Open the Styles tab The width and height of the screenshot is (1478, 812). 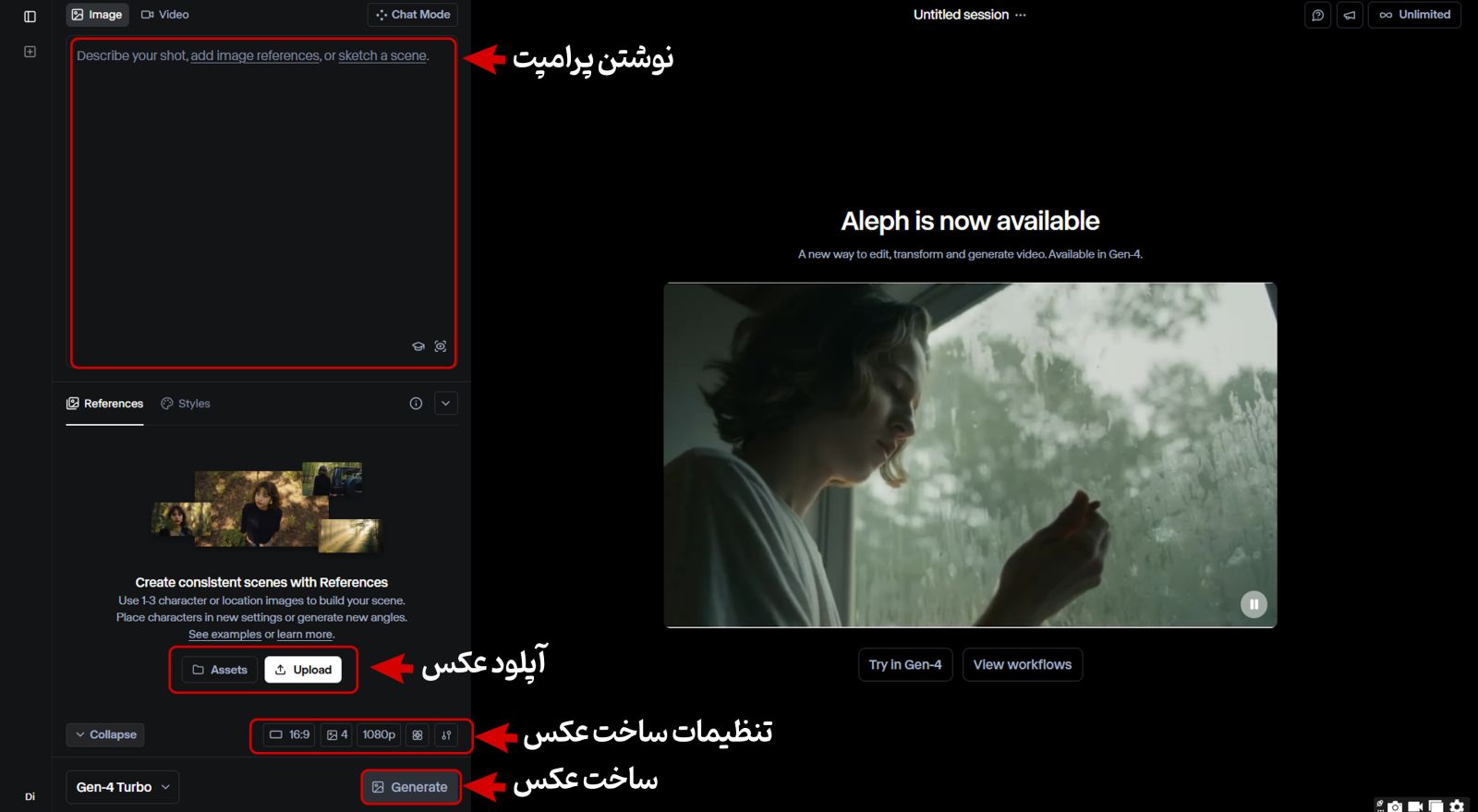186,404
